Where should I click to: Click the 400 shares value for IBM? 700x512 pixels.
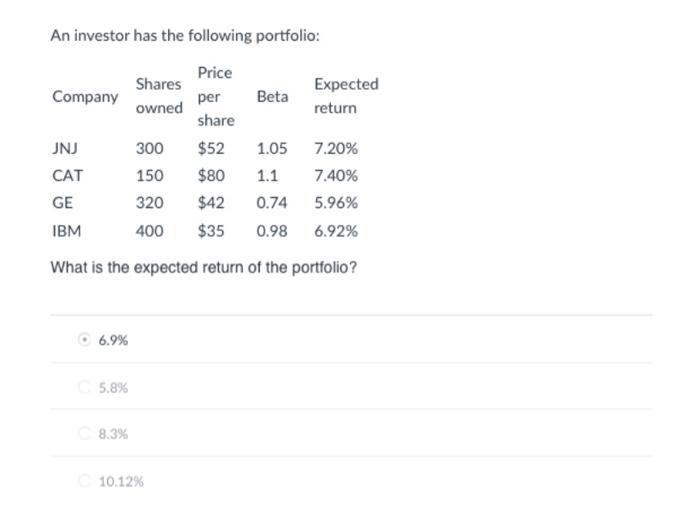tap(150, 231)
